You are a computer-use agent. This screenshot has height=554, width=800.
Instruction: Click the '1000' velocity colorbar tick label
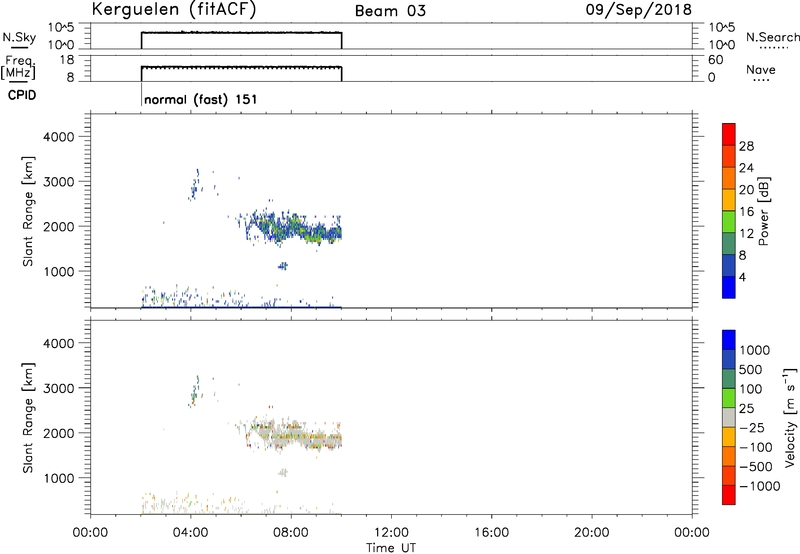754,350
